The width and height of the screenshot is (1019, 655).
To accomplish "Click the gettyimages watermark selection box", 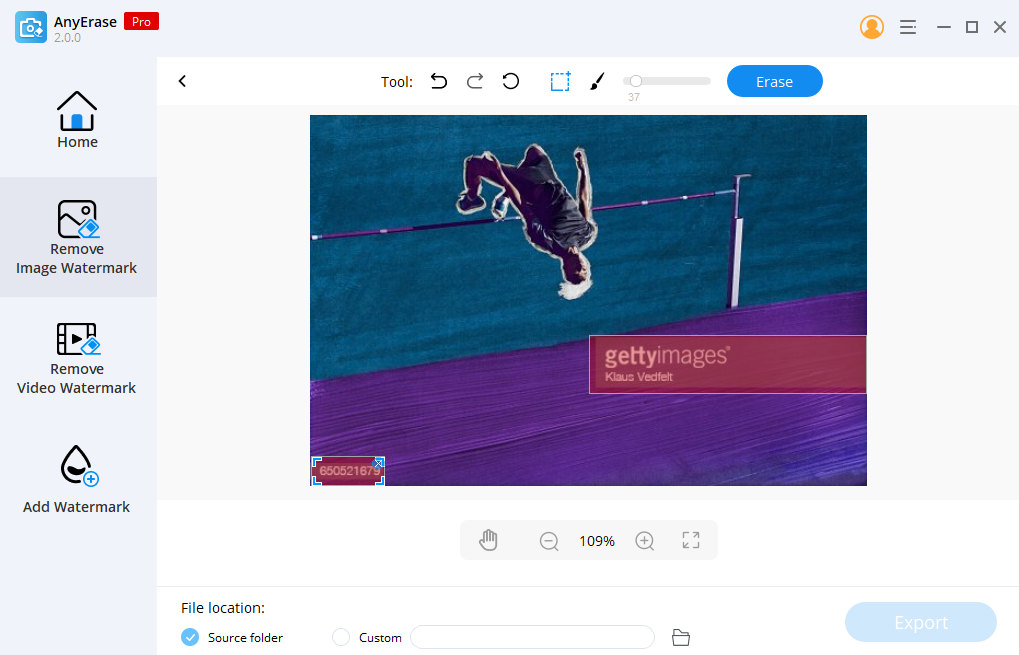I will click(727, 365).
